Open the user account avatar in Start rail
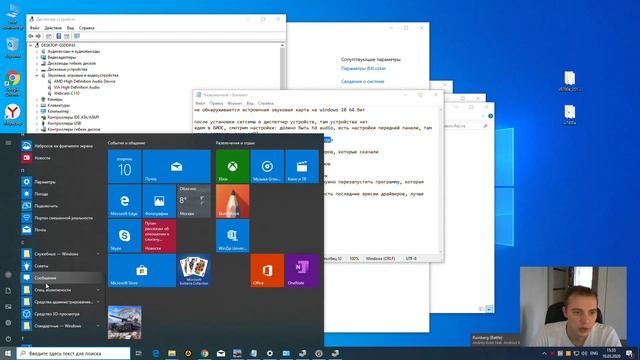This screenshot has width=640, height=360. [x=8, y=275]
